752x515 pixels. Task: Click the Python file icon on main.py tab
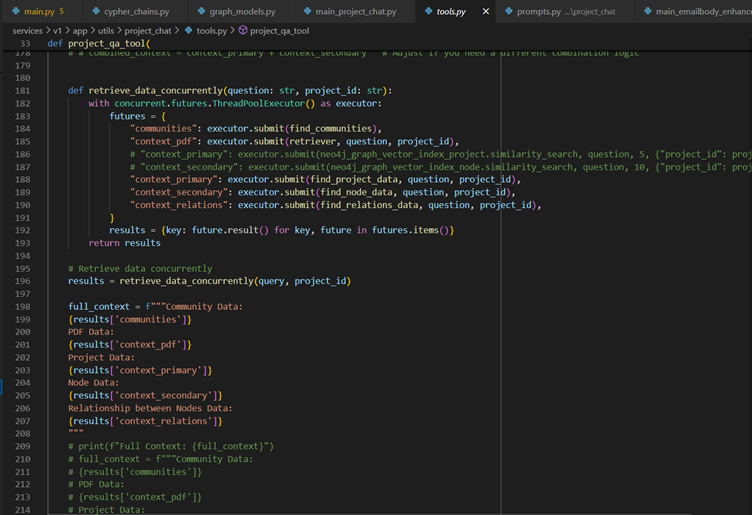tap(16, 11)
